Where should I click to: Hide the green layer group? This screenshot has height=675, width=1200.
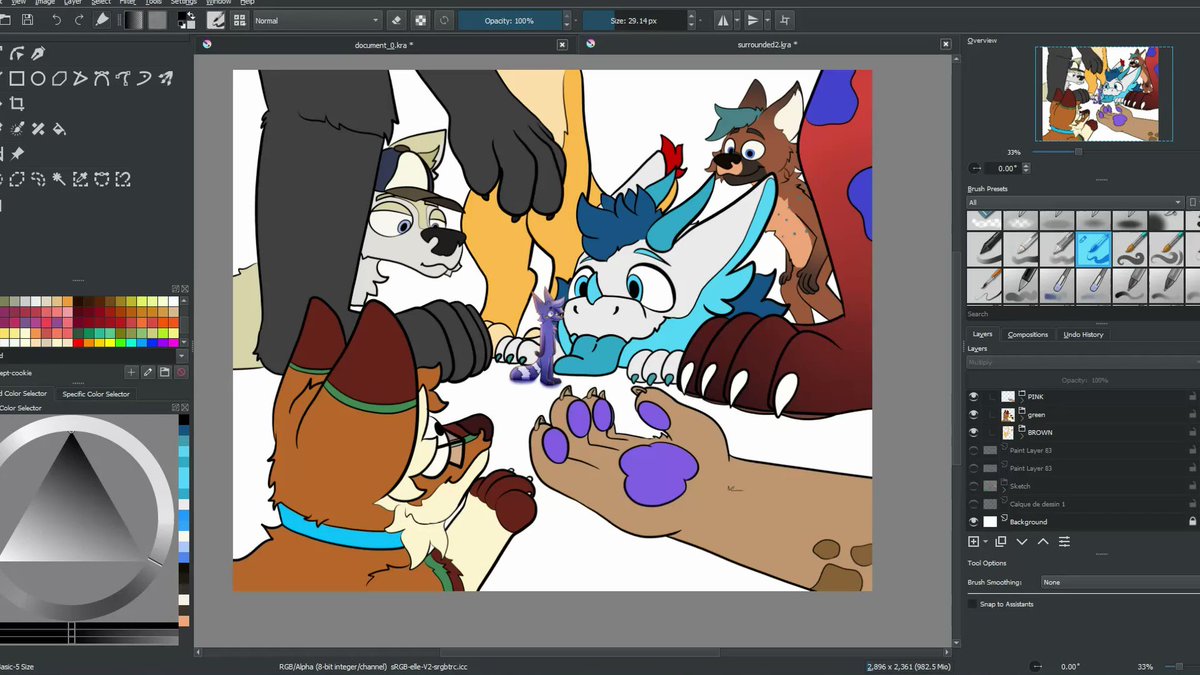(974, 414)
